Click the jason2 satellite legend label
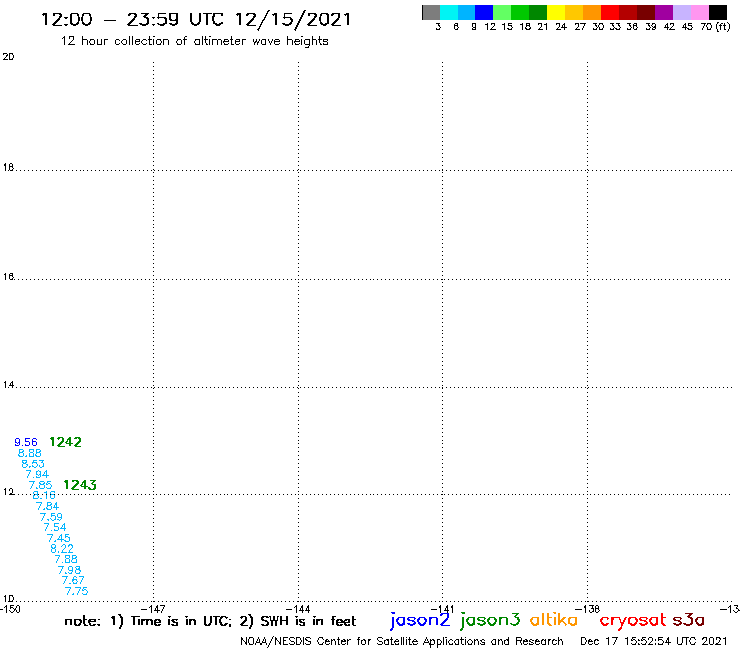Viewport: 740px width, 650px height. tap(420, 620)
